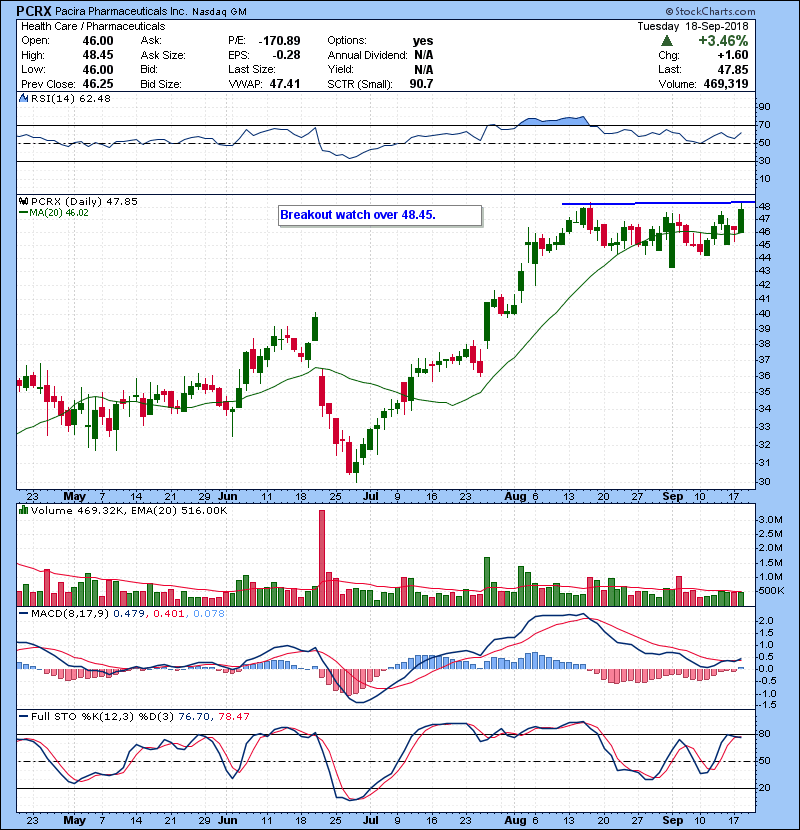
Task: Click the Chg value +1.60
Action: (733, 55)
